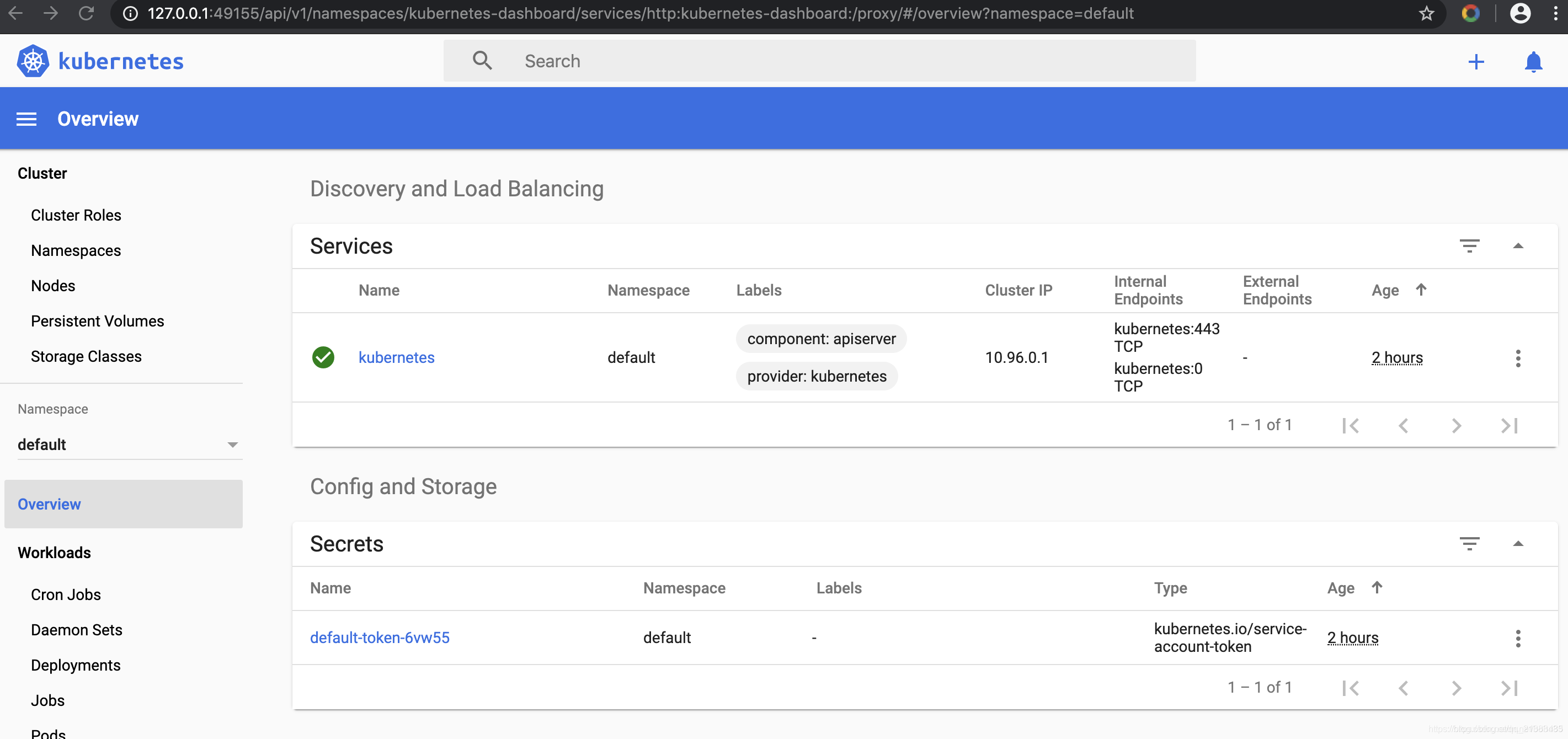Sort Services by Age column
Viewport: 1568px width, 739px height.
coord(1385,290)
